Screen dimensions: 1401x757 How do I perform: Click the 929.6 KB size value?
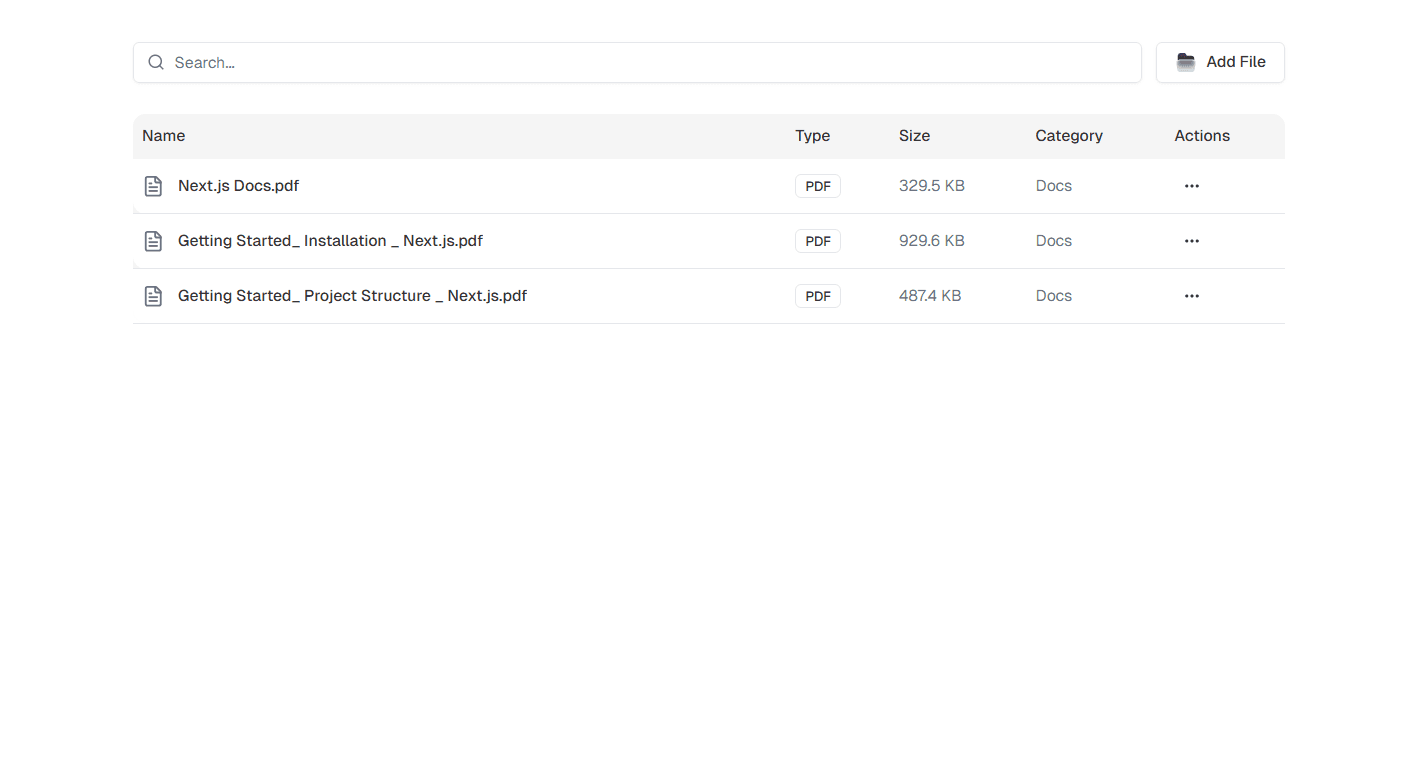pyautogui.click(x=931, y=240)
